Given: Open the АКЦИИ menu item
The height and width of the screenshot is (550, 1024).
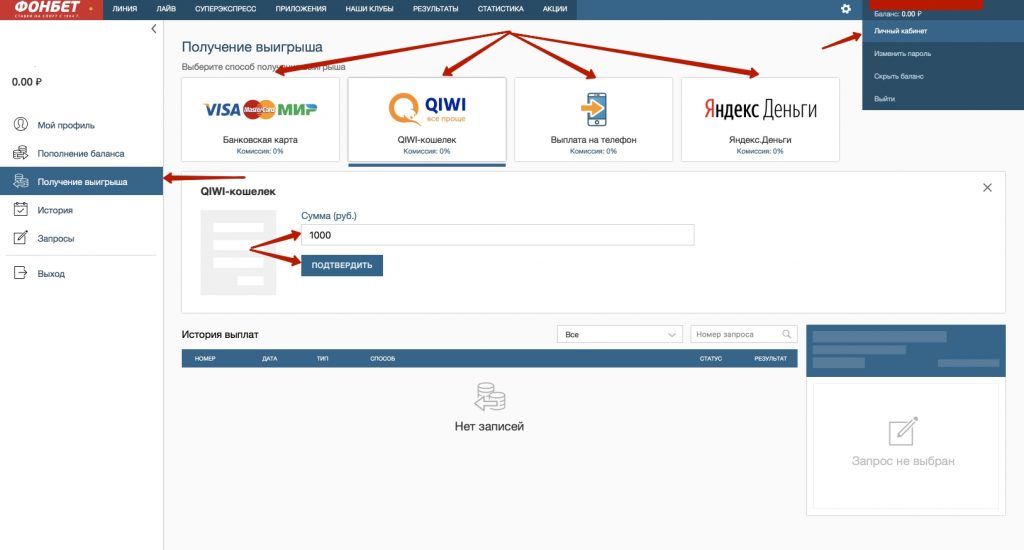Looking at the screenshot, I should tap(554, 9).
